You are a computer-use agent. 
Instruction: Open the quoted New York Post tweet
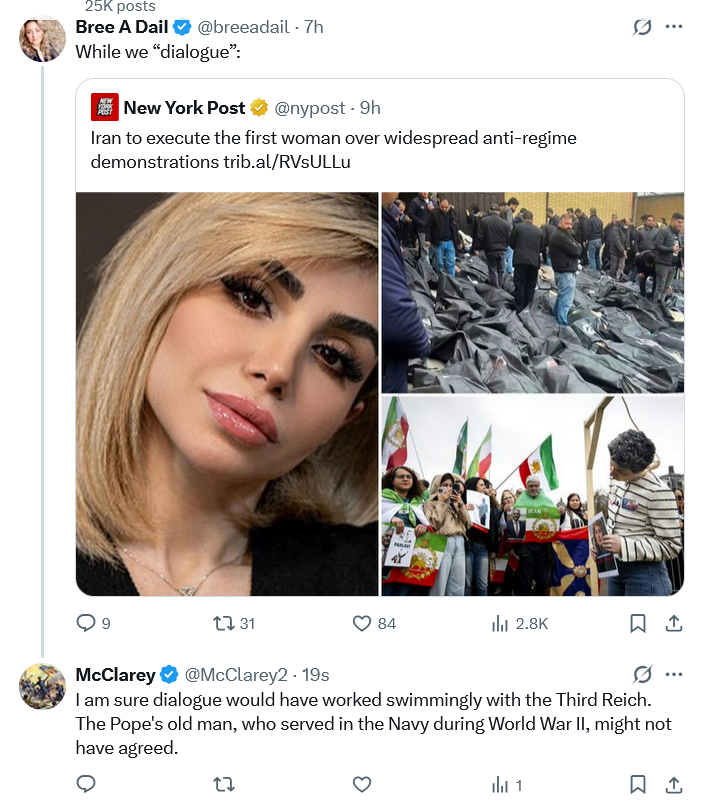380,135
